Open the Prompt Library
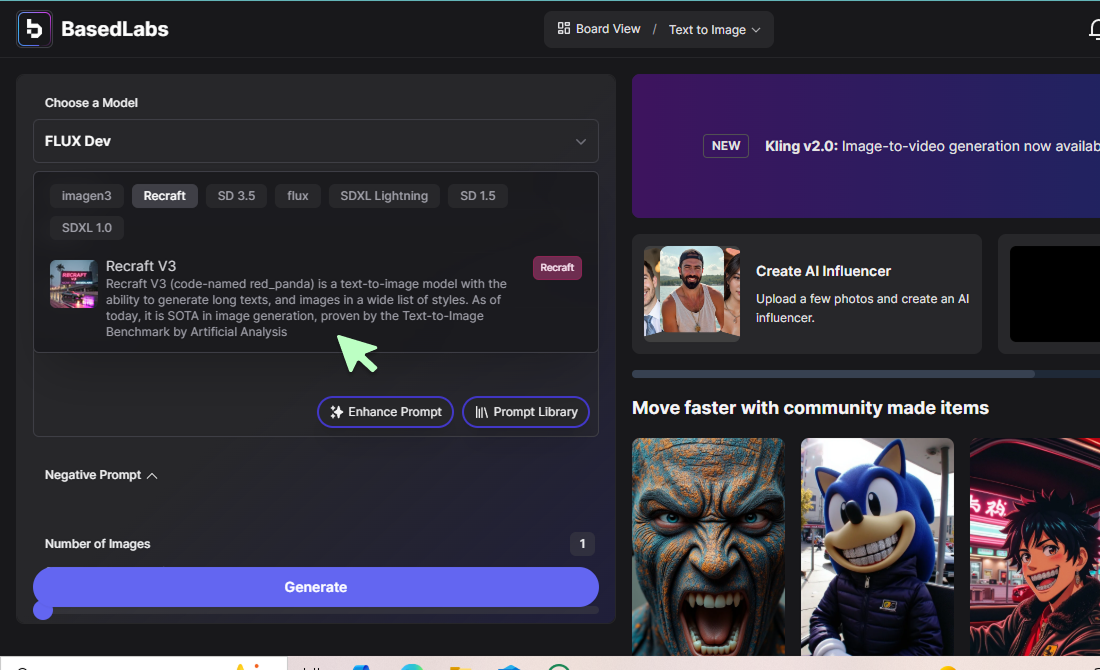The width and height of the screenshot is (1100, 670). point(525,412)
